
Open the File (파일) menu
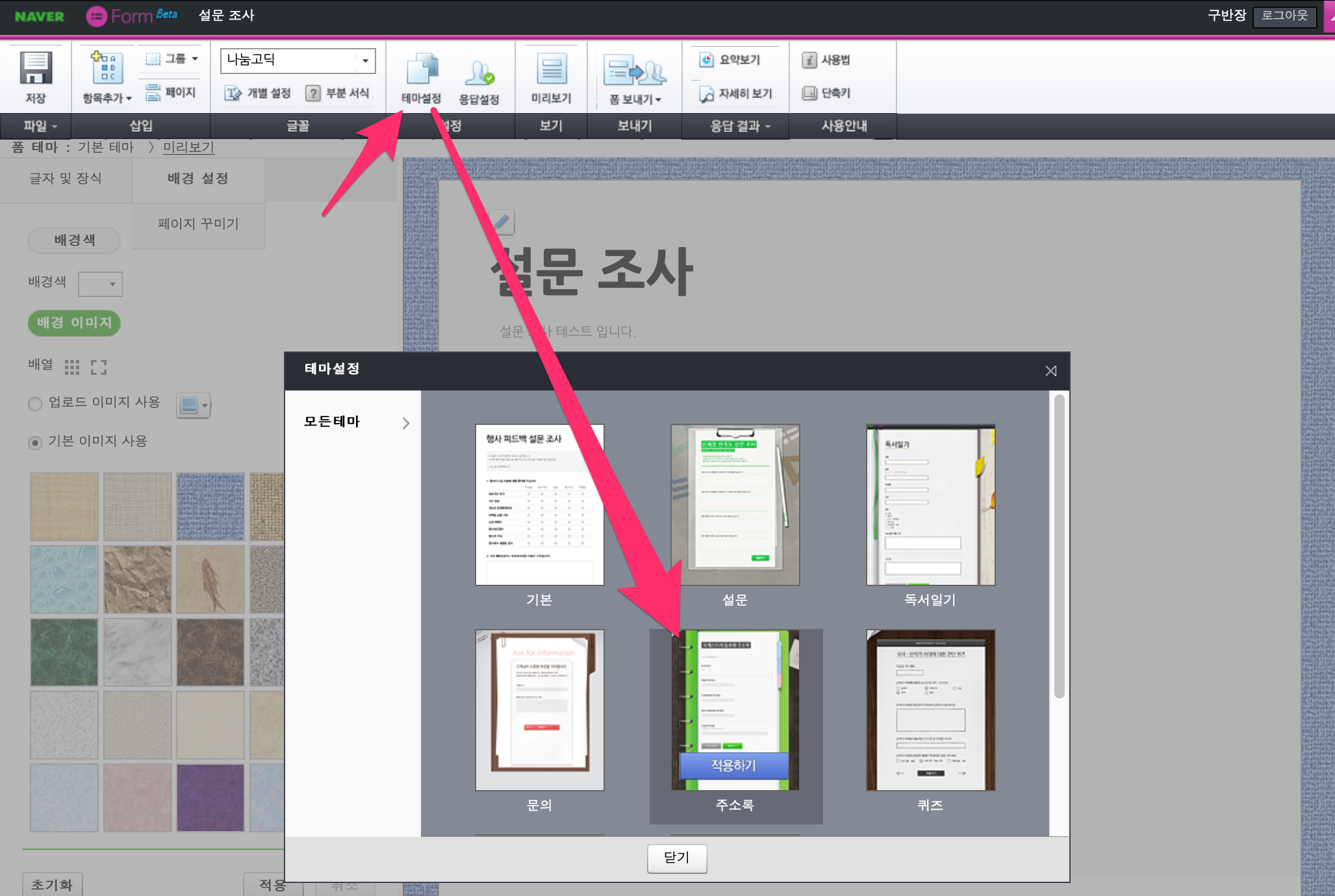click(40, 126)
